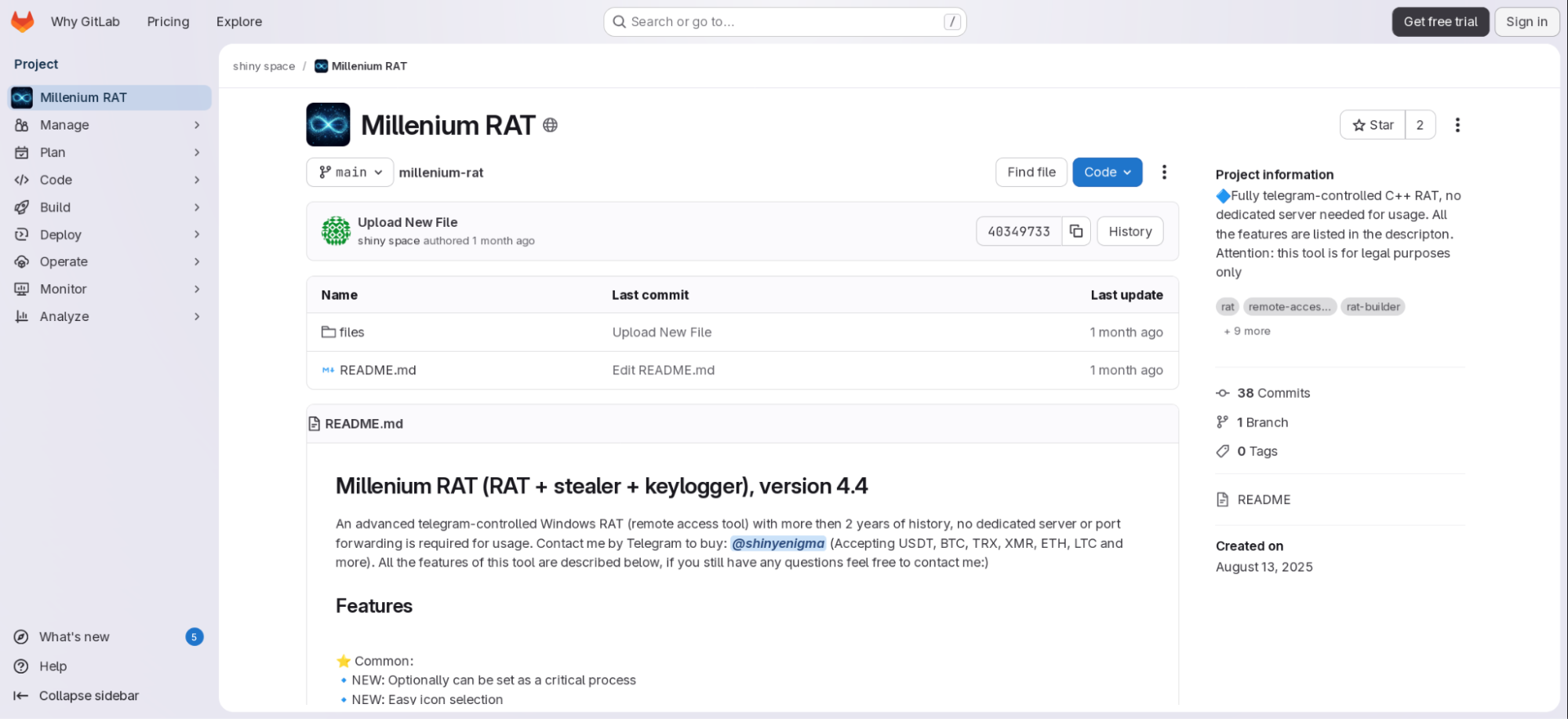
Task: Click the History button
Action: click(1130, 232)
